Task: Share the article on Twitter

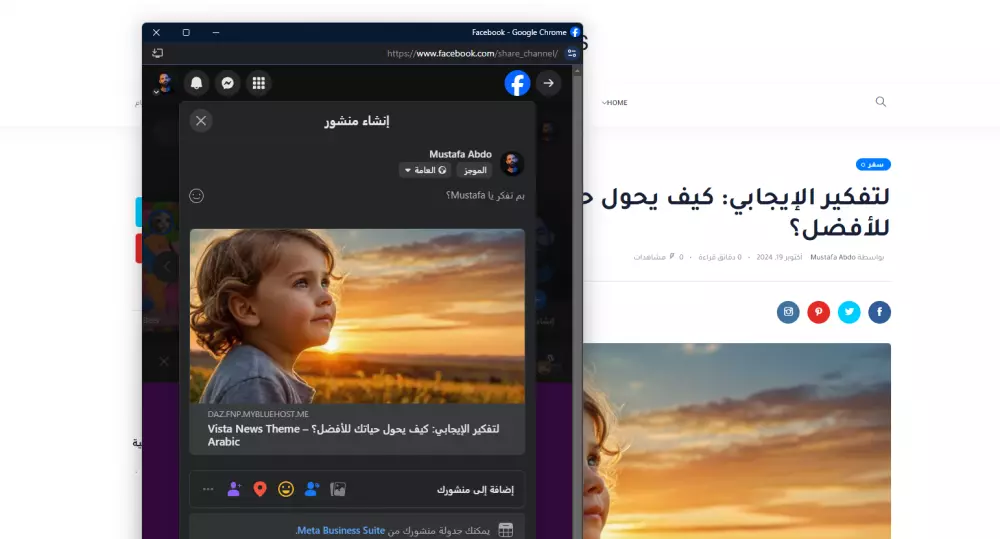Action: [x=849, y=312]
